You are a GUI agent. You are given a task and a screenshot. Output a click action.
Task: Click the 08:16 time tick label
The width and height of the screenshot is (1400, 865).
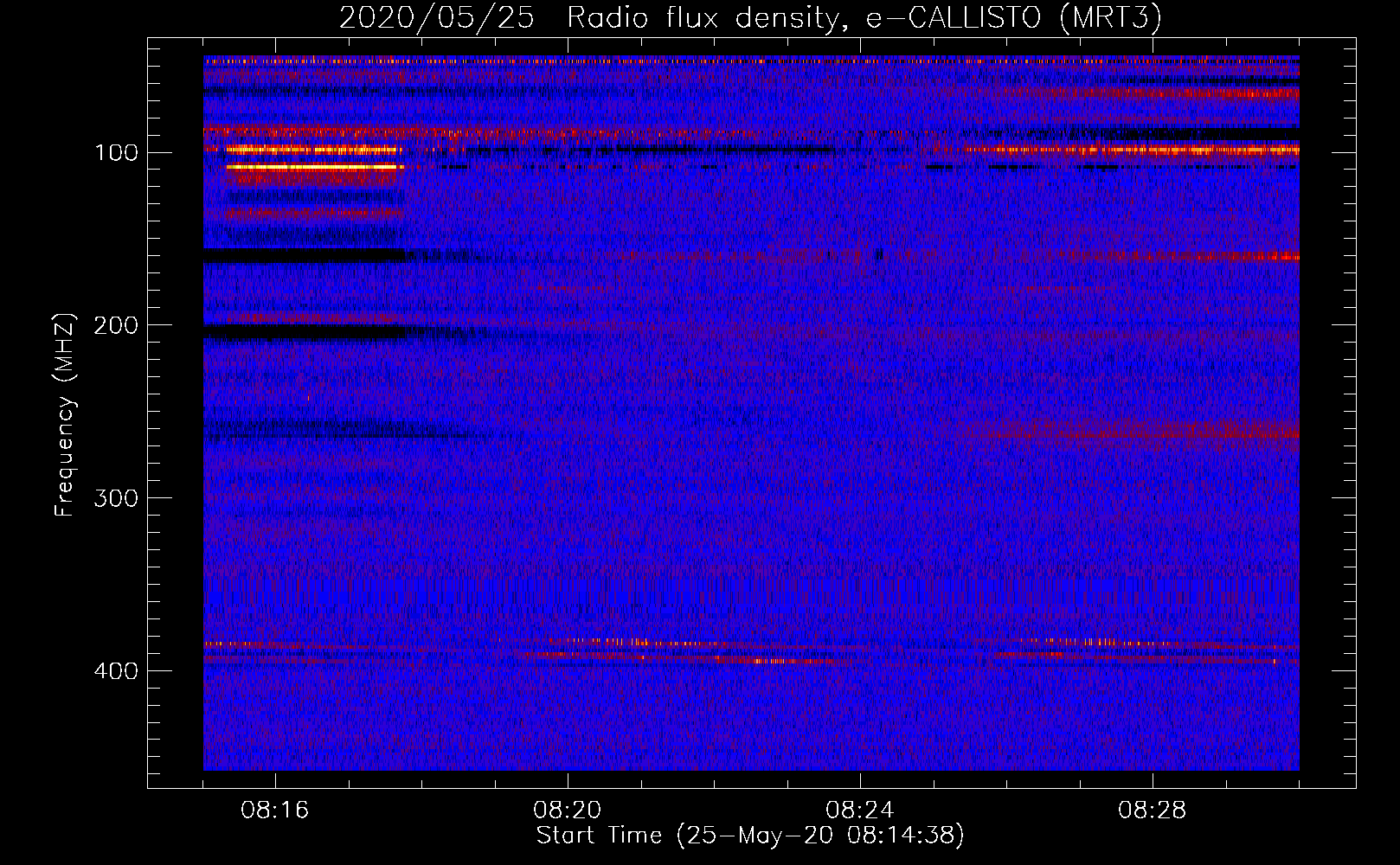click(x=274, y=811)
